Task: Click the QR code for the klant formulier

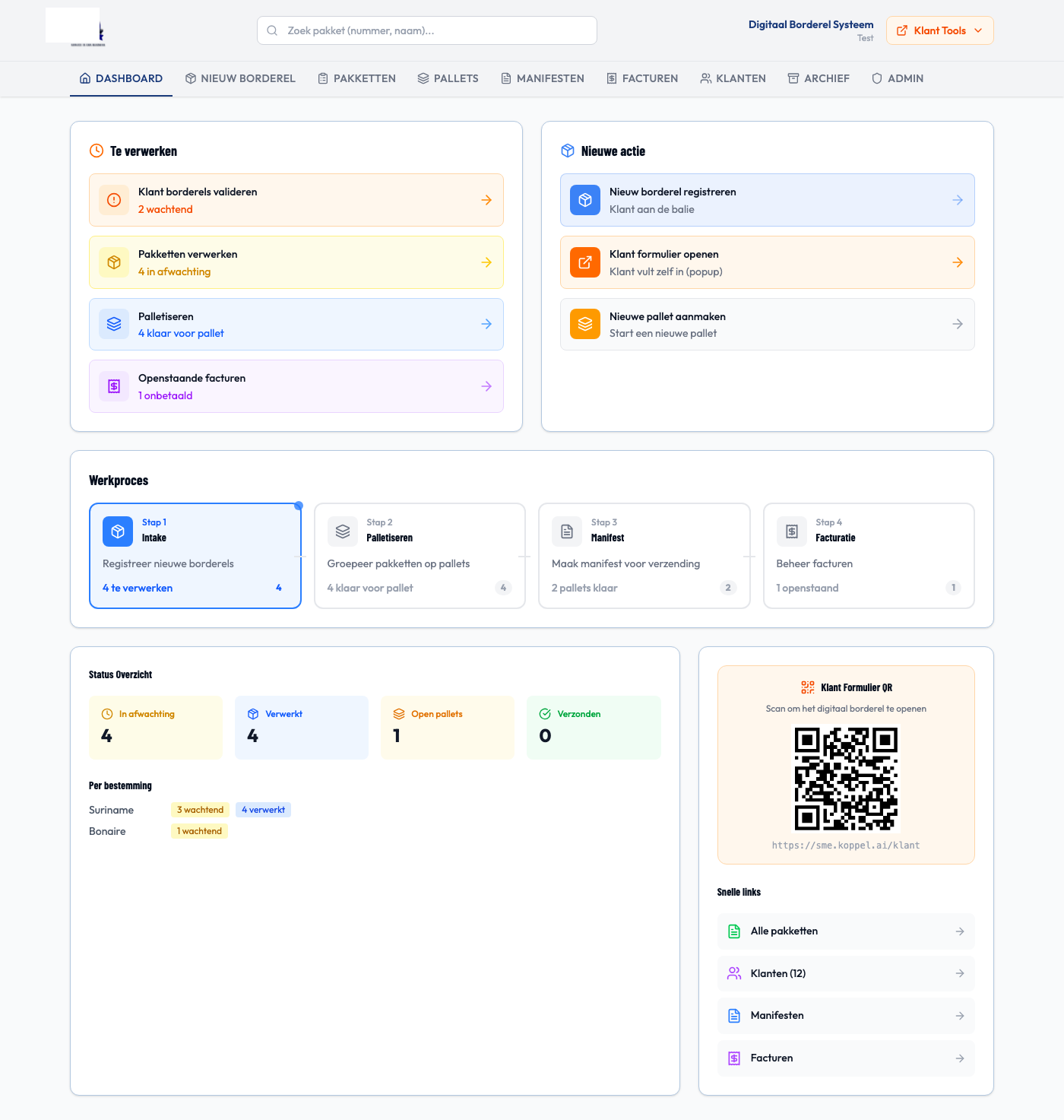Action: pyautogui.click(x=846, y=779)
